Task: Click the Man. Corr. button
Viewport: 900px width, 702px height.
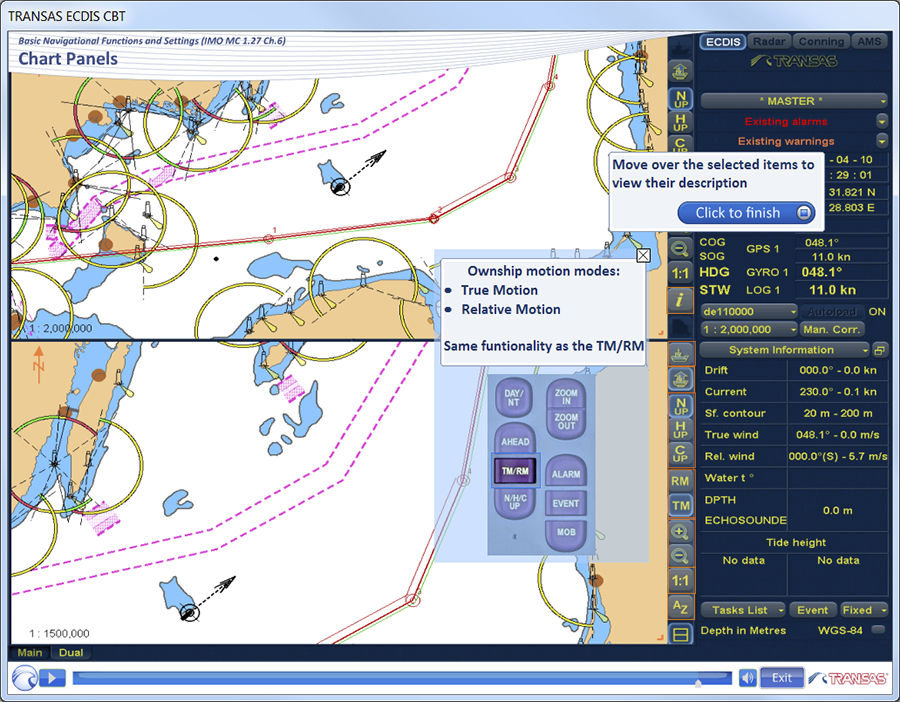Action: (x=832, y=329)
